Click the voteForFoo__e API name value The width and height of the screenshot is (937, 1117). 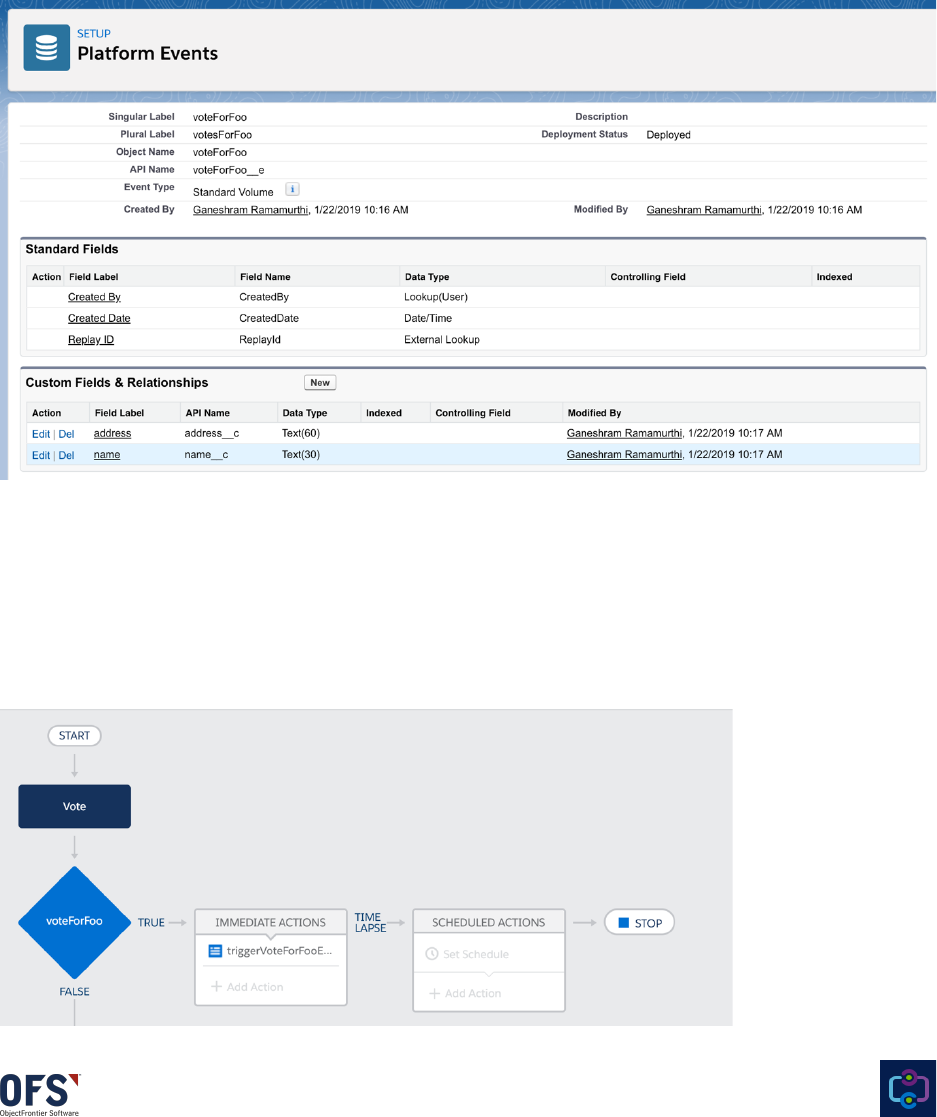(229, 170)
